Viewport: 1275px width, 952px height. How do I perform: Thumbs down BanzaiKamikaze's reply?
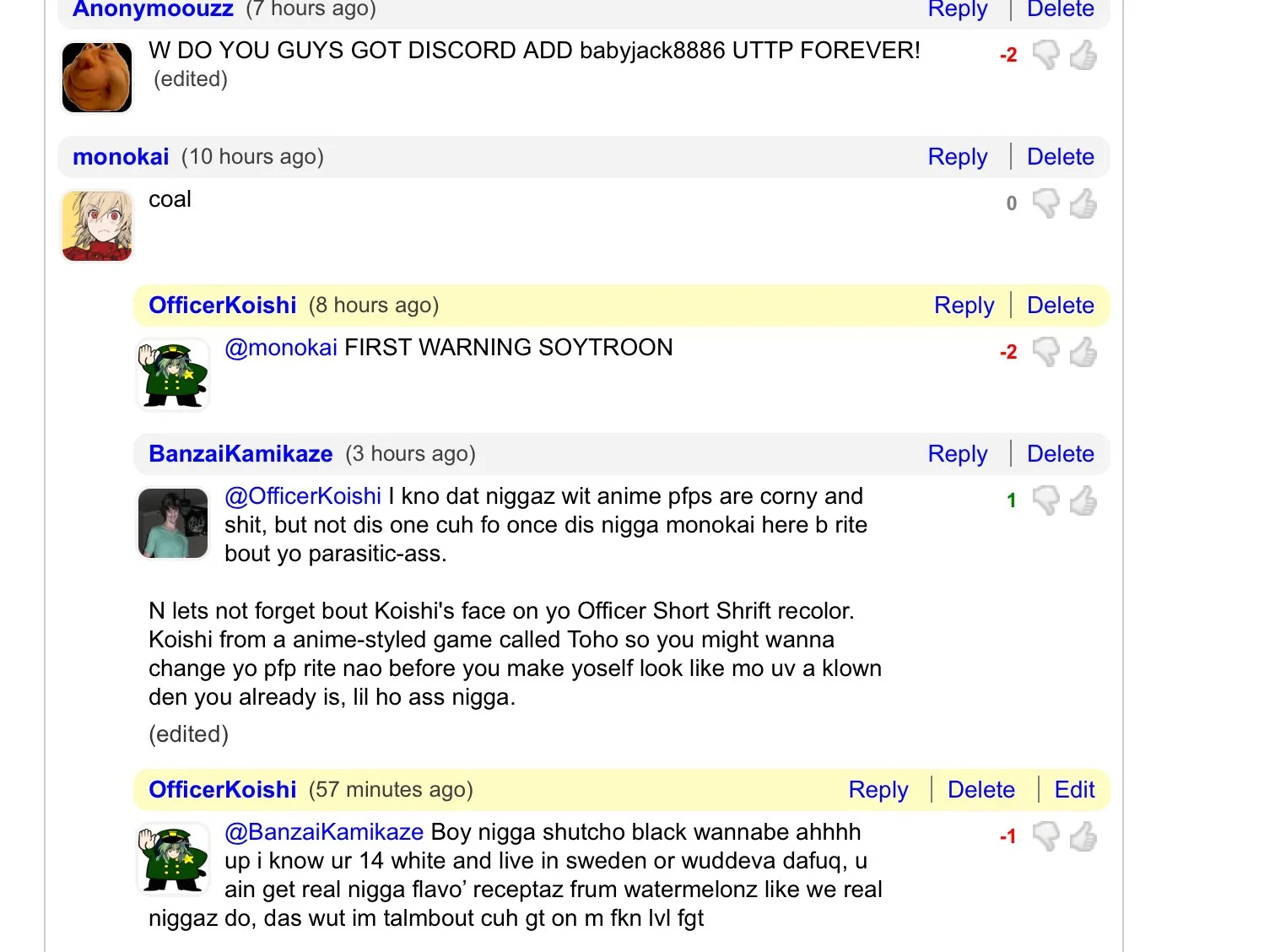pyautogui.click(x=1046, y=500)
